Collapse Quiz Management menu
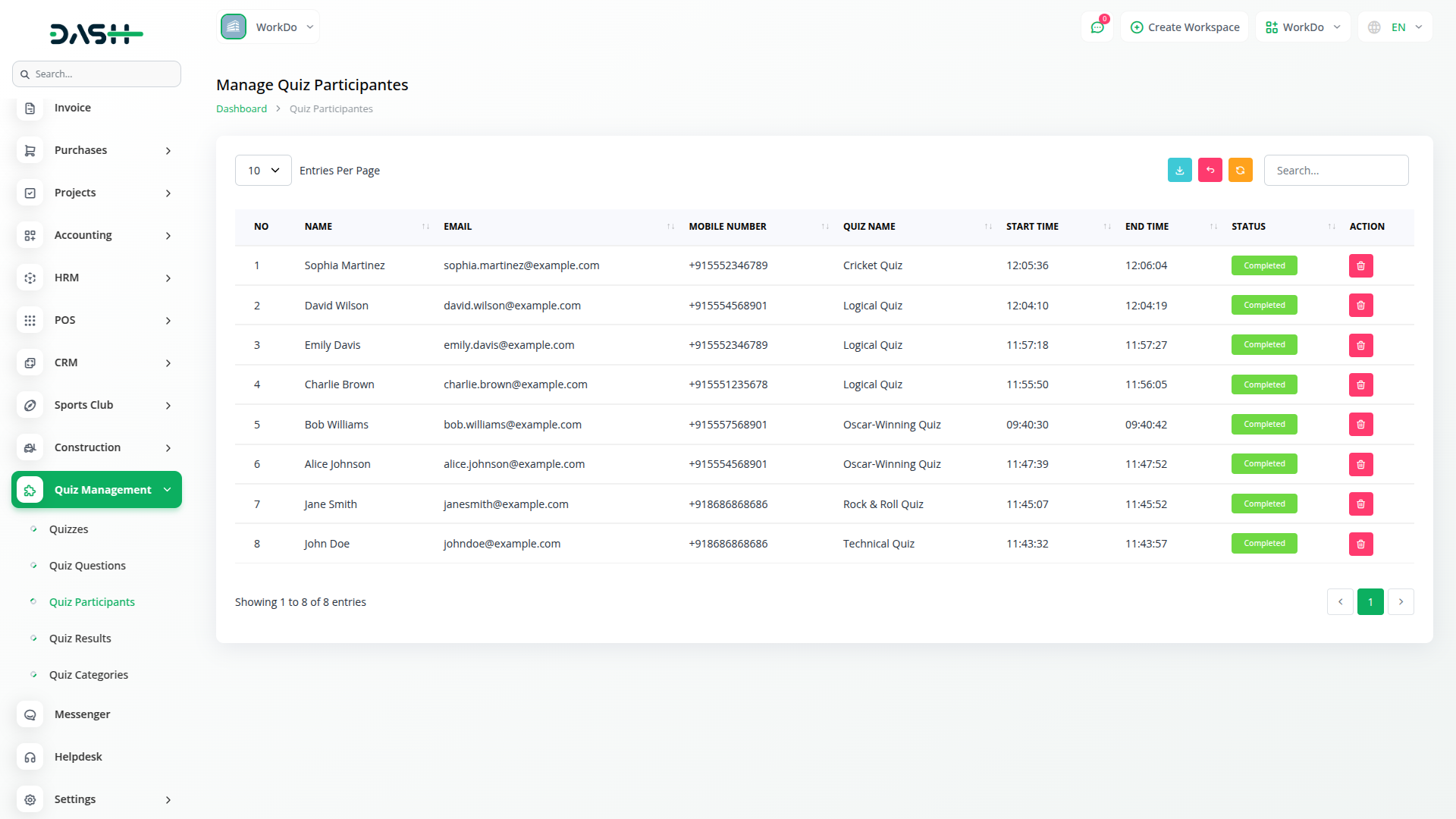 tap(96, 490)
